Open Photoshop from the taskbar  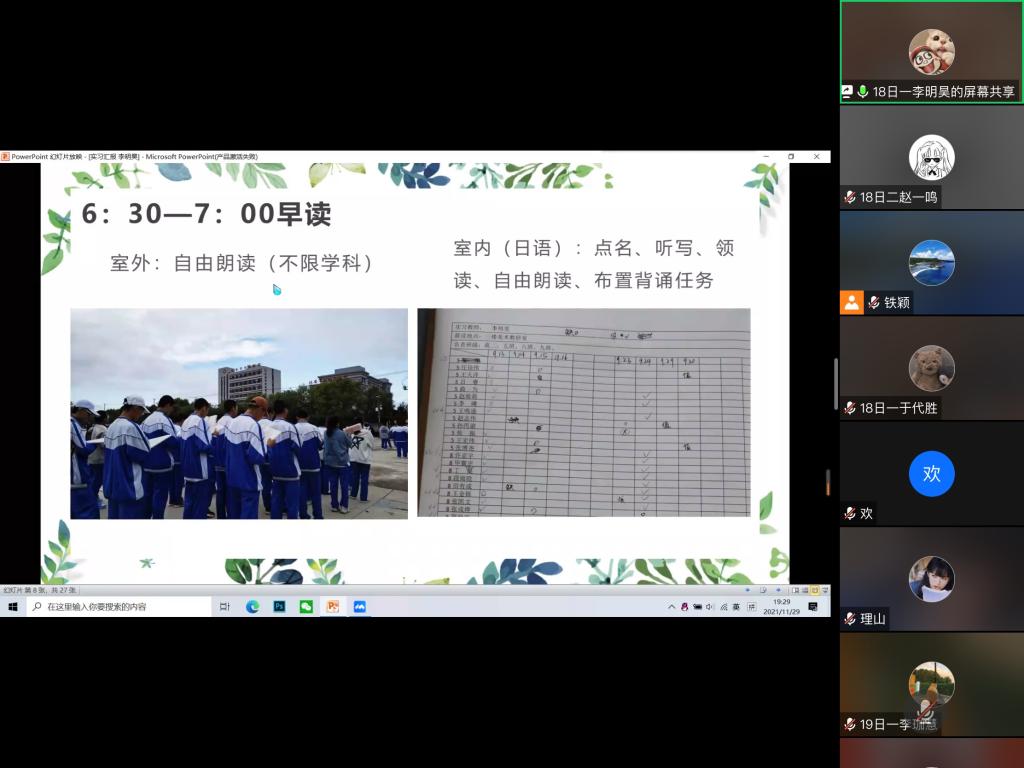coord(279,606)
